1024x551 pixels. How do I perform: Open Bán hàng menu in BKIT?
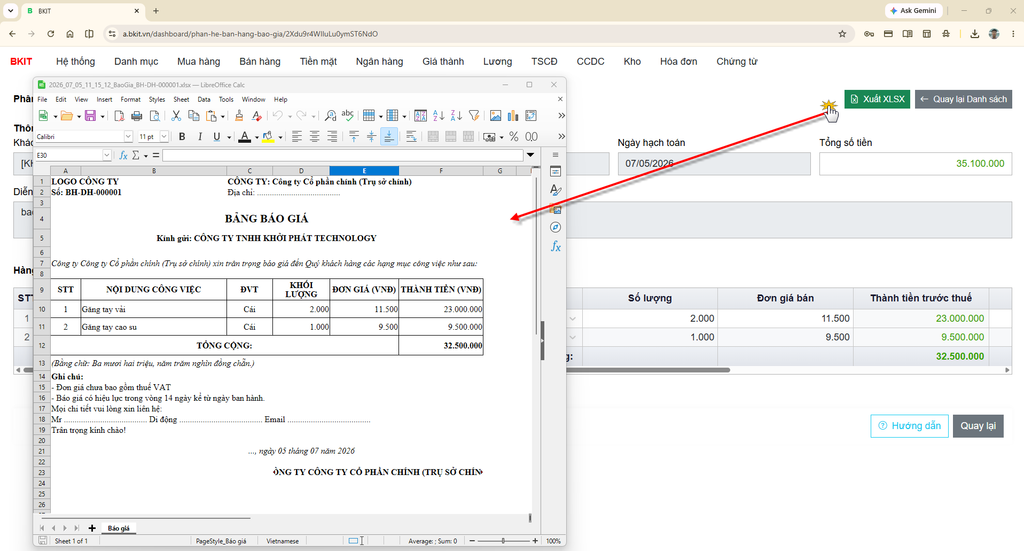(260, 61)
